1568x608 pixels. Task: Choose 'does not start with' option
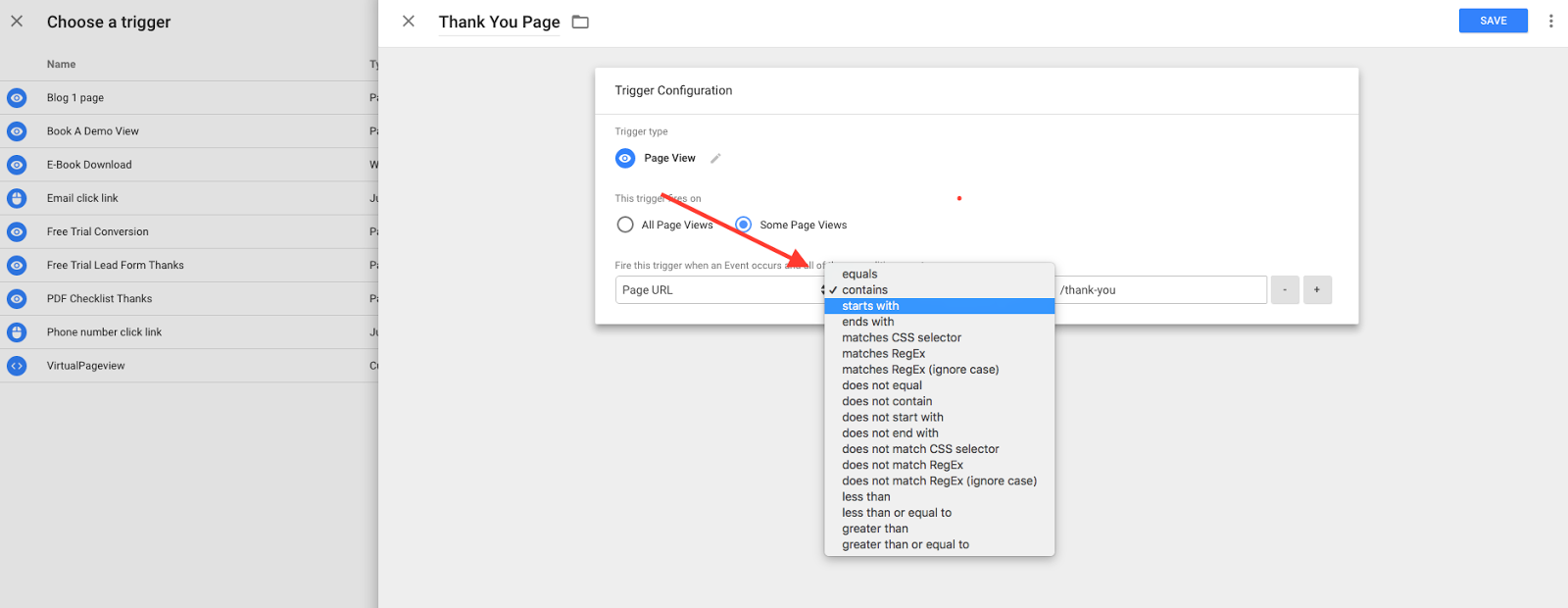coord(940,417)
